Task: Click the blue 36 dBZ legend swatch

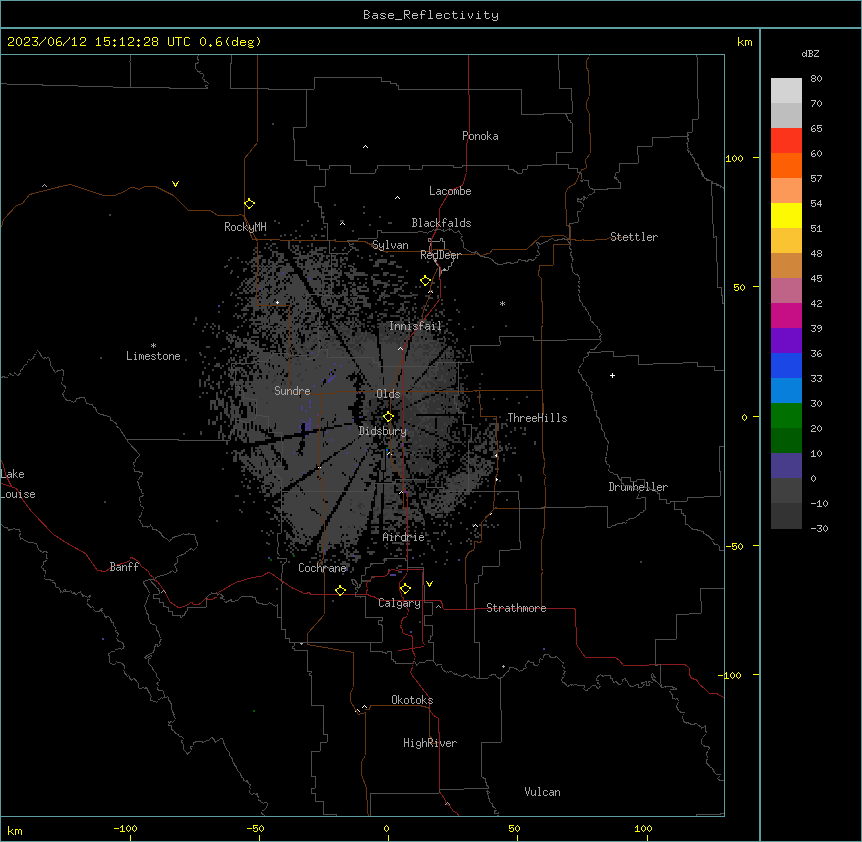Action: (x=786, y=366)
